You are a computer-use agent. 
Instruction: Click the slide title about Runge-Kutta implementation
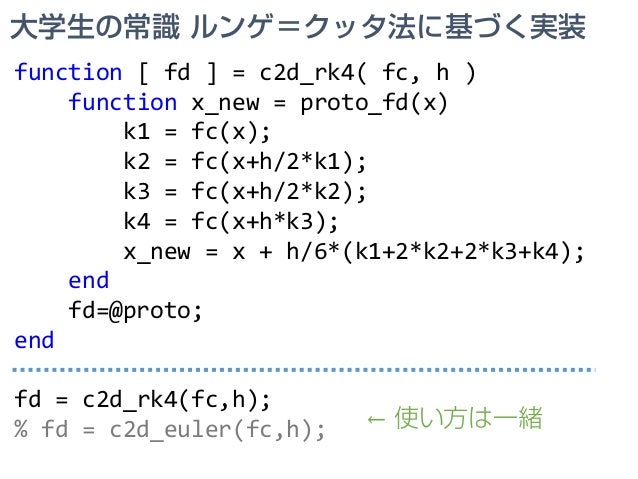pos(297,27)
